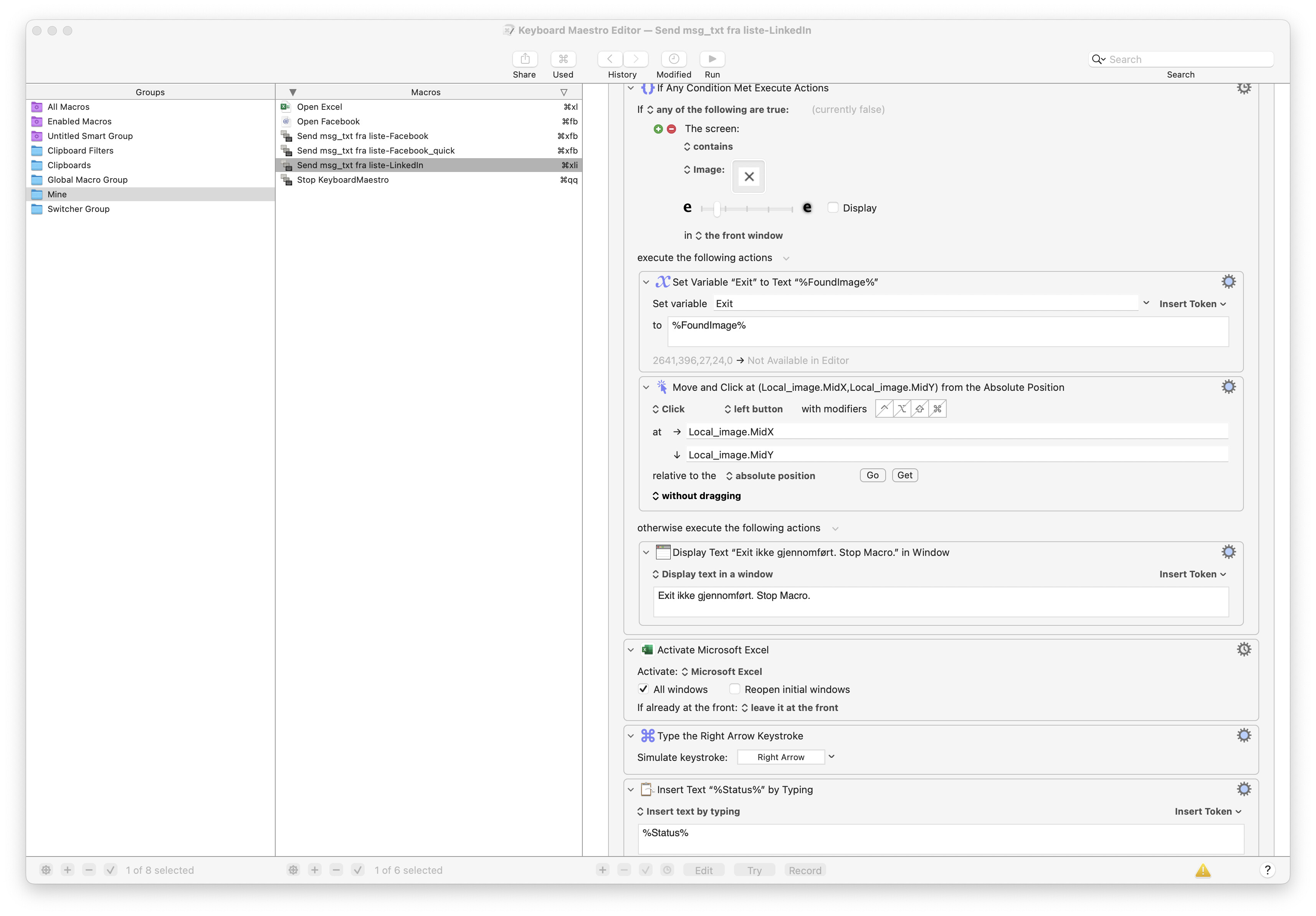
Task: Click the Edit button
Action: point(703,870)
